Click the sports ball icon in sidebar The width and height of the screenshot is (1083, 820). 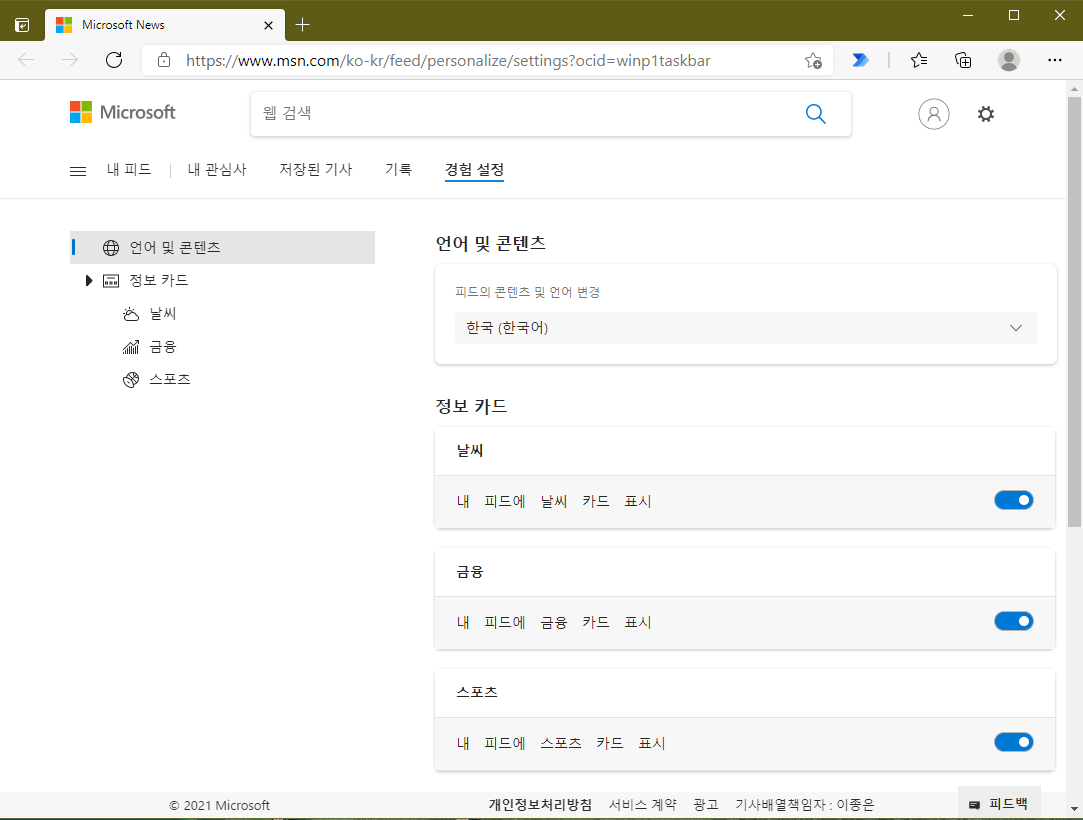coord(131,380)
